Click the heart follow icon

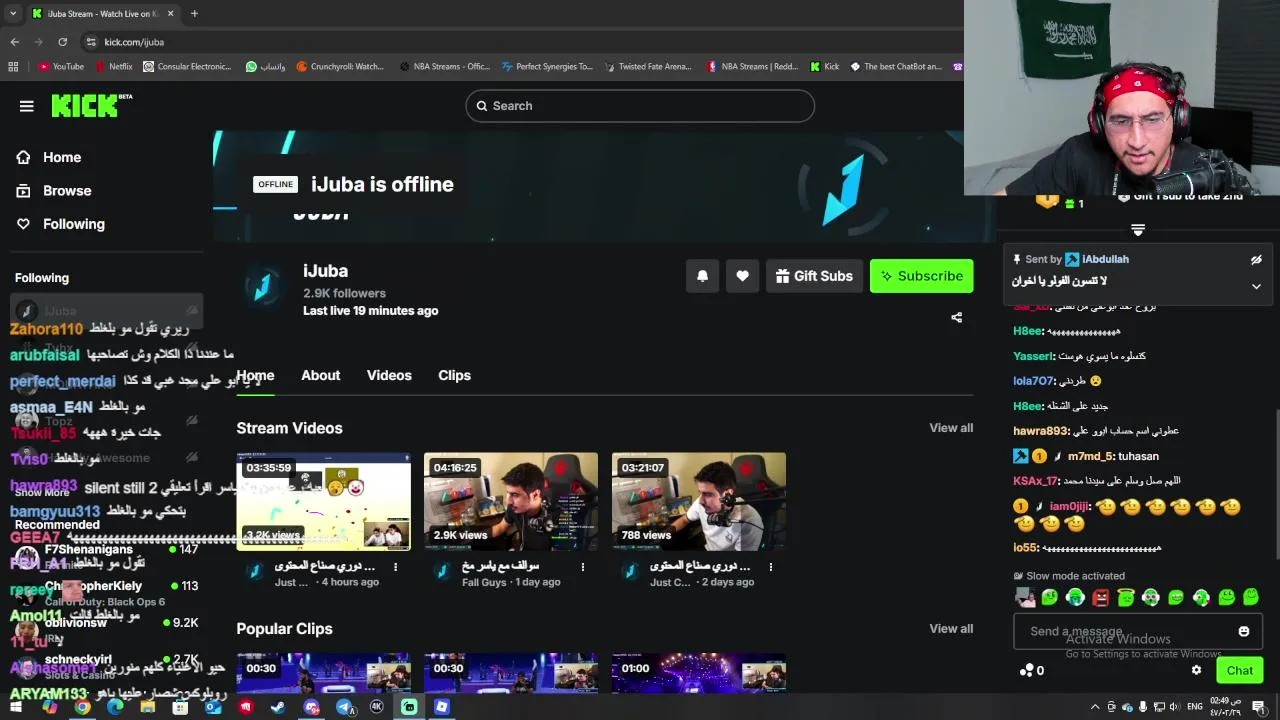click(x=742, y=276)
